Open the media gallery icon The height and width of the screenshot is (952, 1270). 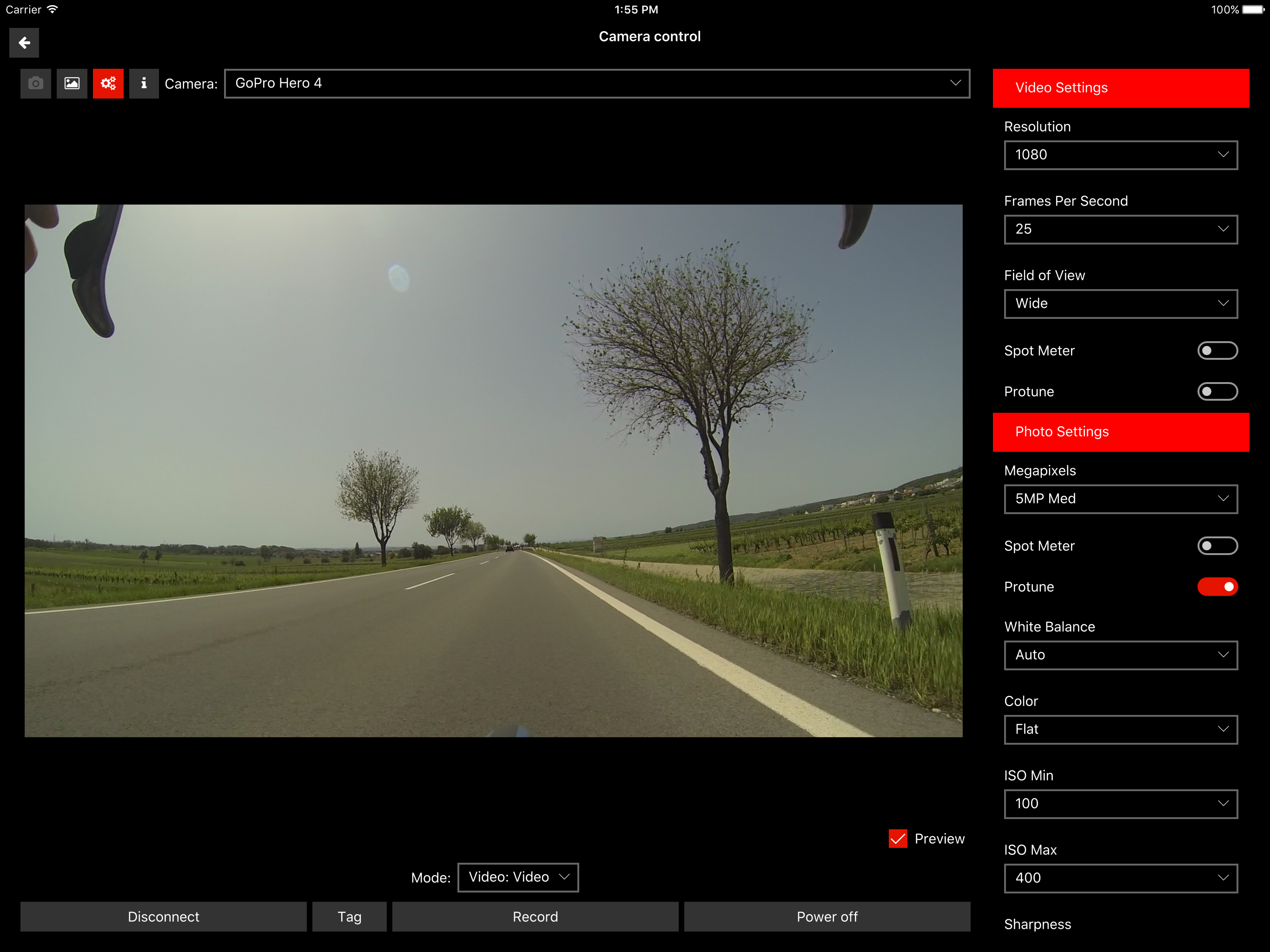click(72, 84)
